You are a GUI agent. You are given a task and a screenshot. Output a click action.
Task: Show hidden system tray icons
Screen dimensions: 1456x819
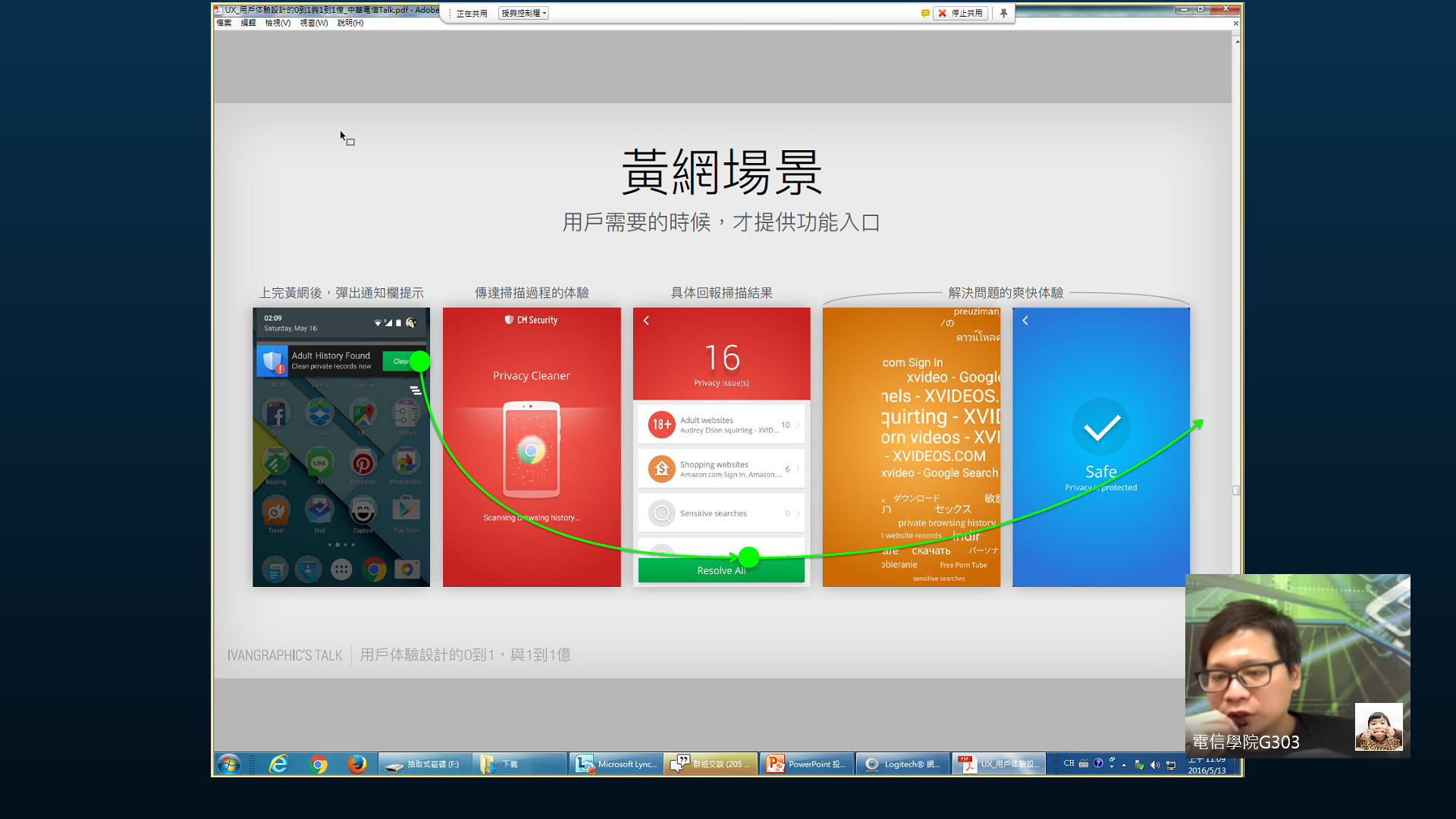click(1124, 764)
